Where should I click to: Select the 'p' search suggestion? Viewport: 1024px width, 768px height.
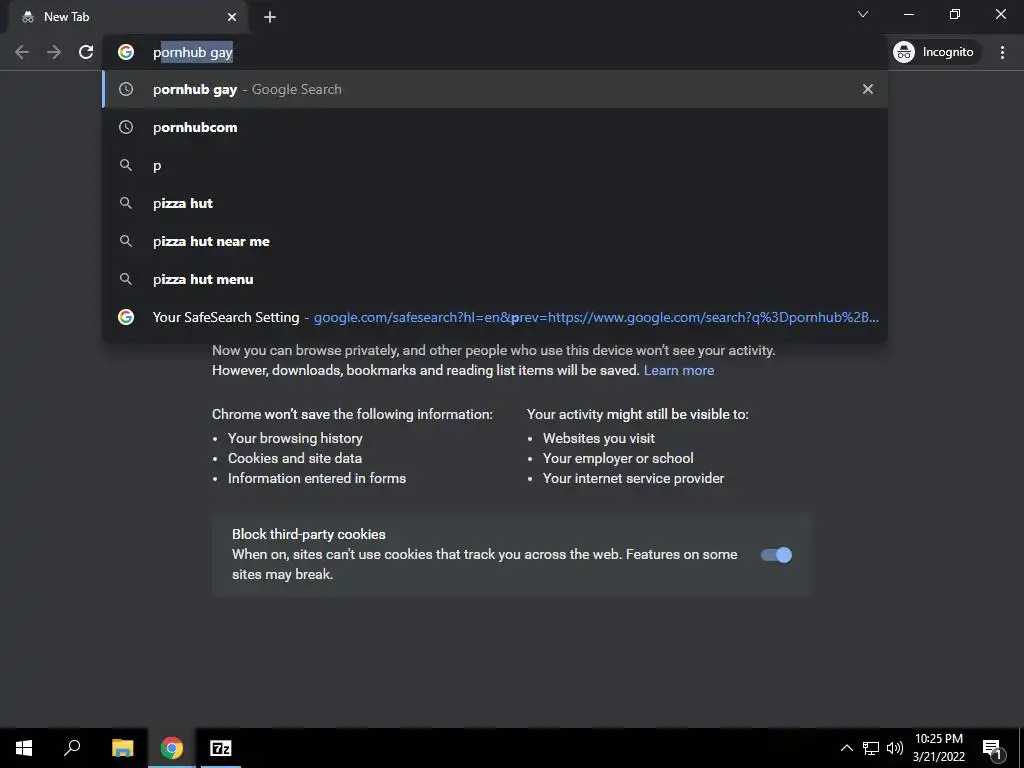(x=495, y=165)
